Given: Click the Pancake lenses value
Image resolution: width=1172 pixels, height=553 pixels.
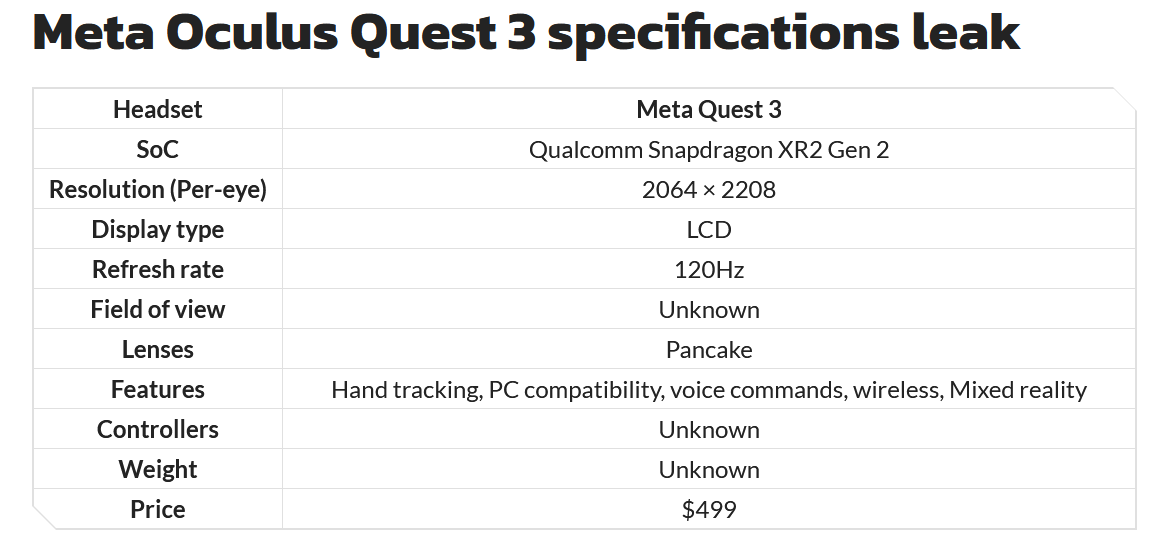Looking at the screenshot, I should [x=709, y=349].
